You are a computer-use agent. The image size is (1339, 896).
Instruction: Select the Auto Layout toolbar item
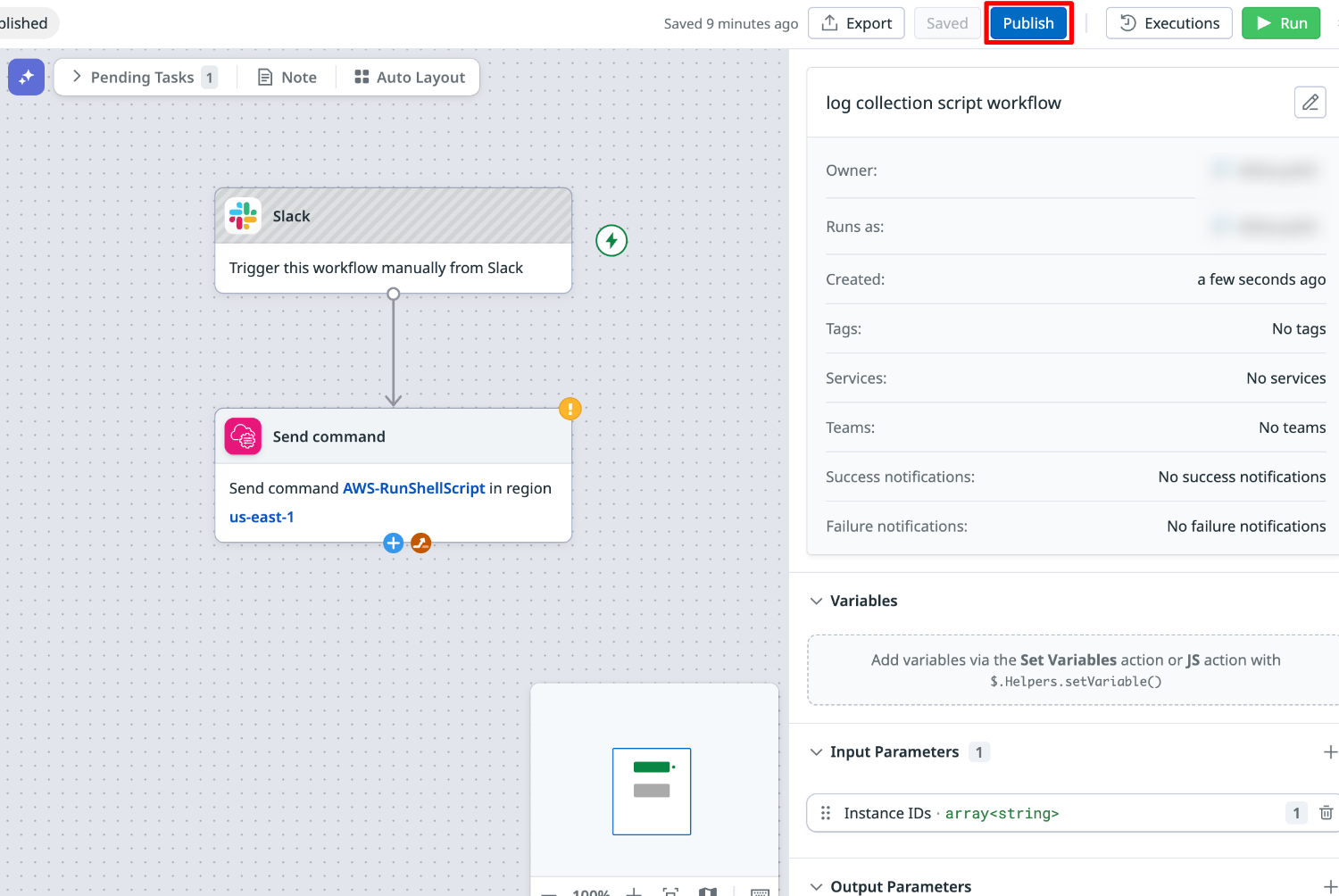tap(409, 77)
